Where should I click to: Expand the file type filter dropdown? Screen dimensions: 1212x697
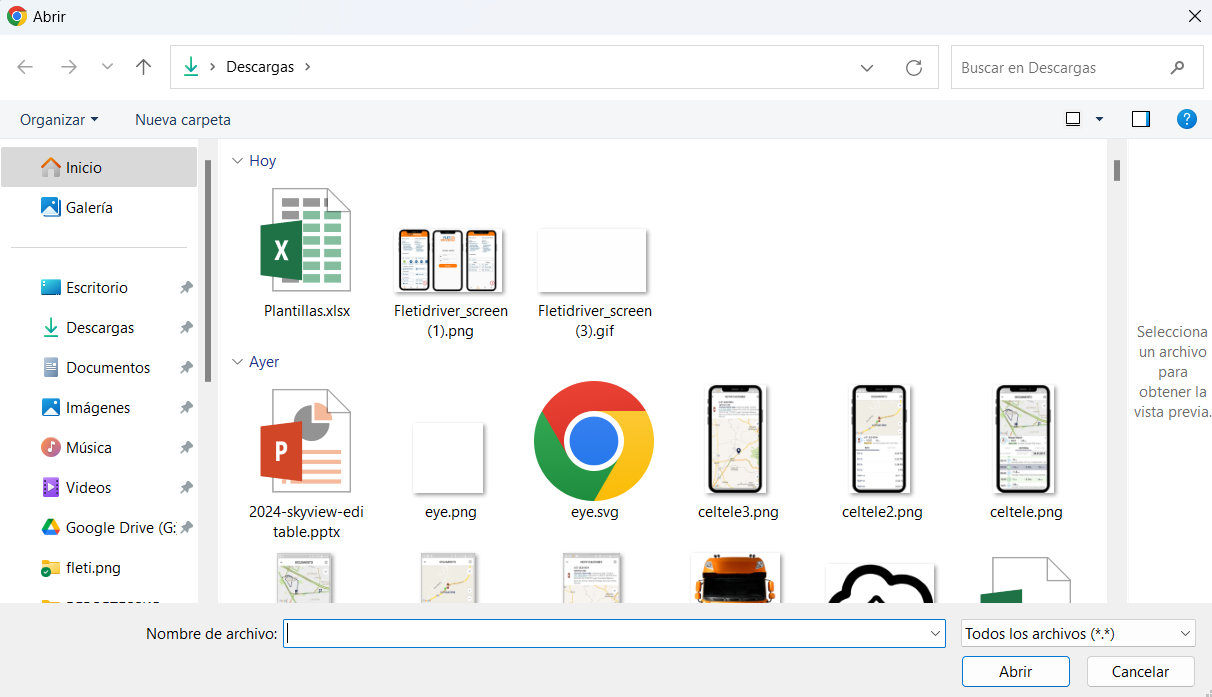(1078, 633)
